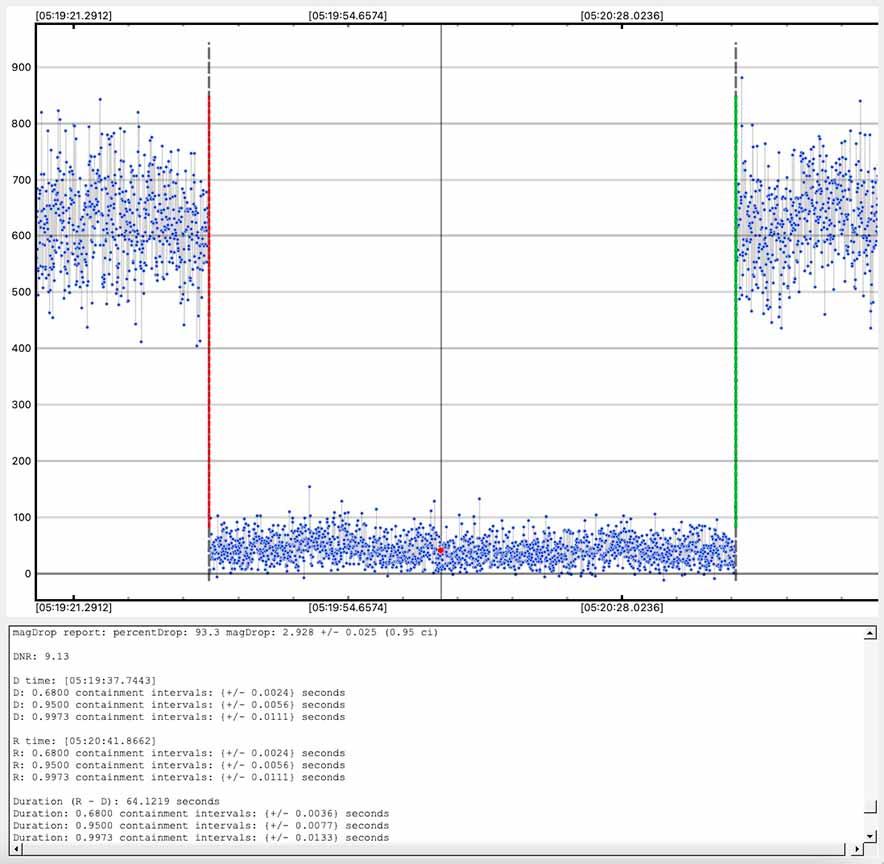Click the red D event marker line
Screen dimensions: 884x864
[209, 313]
